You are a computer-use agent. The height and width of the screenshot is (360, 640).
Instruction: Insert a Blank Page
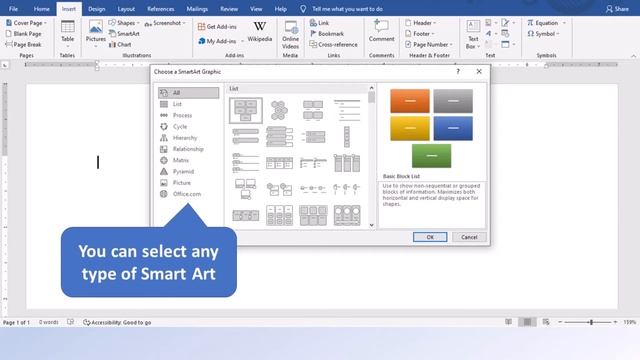24,33
